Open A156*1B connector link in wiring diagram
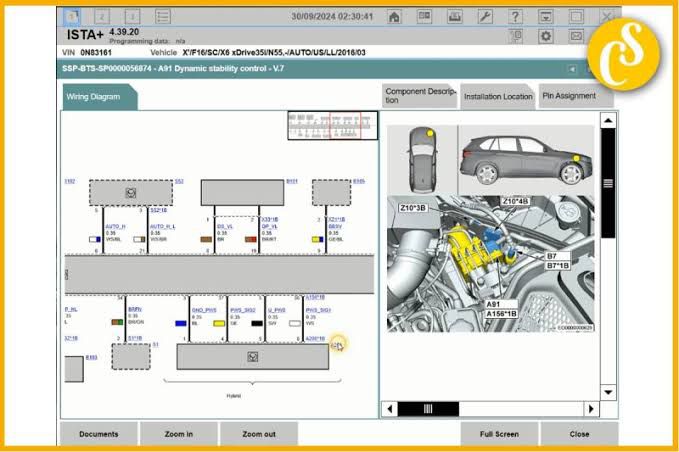The width and height of the screenshot is (679, 452). (x=315, y=297)
